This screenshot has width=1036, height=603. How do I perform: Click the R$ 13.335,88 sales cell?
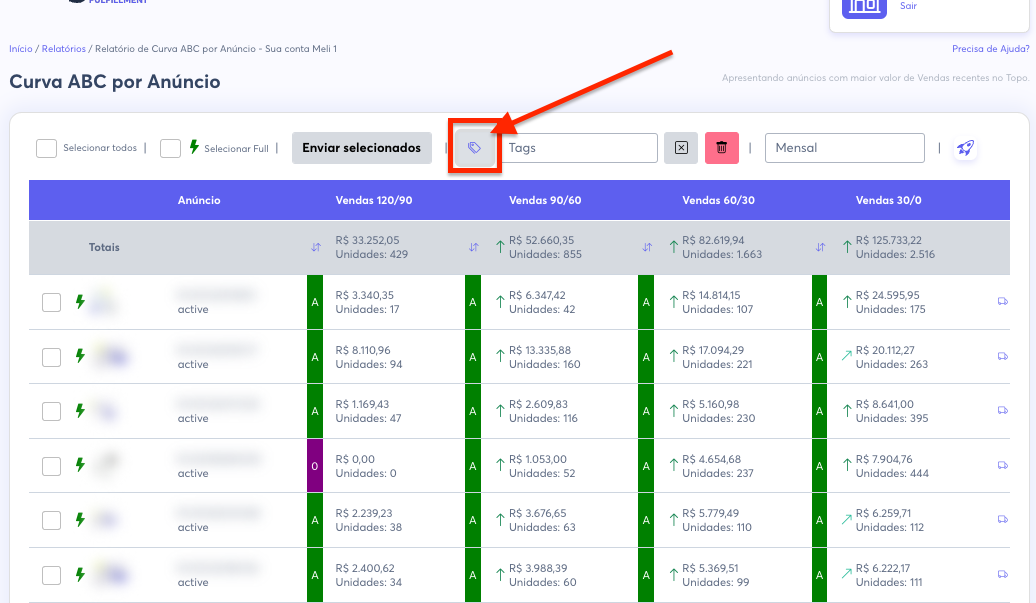click(x=540, y=350)
